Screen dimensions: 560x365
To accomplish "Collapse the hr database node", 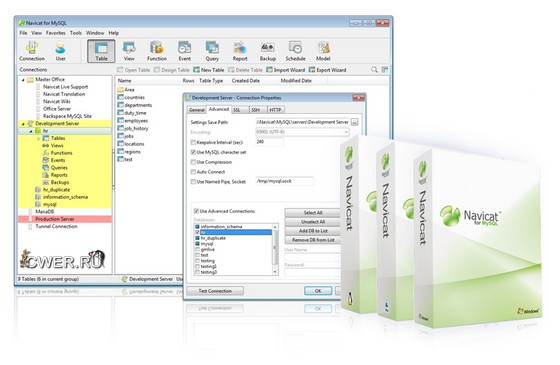I will [x=31, y=131].
